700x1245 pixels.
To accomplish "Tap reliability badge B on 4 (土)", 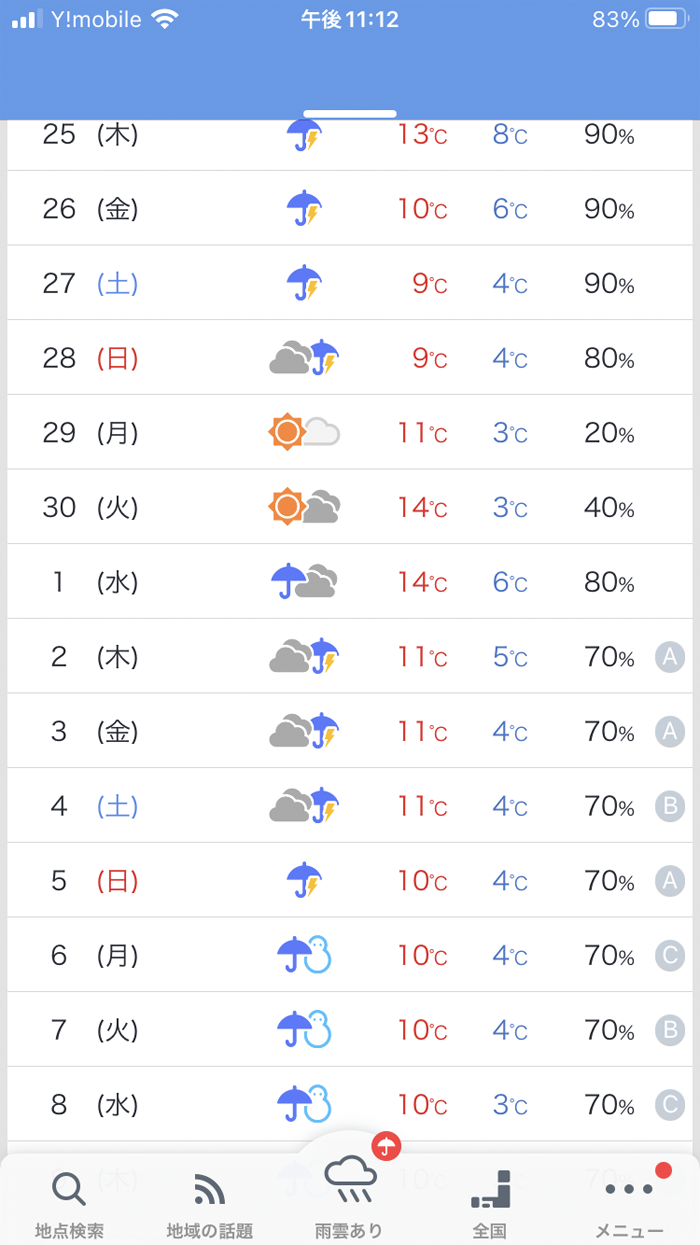I will [670, 806].
